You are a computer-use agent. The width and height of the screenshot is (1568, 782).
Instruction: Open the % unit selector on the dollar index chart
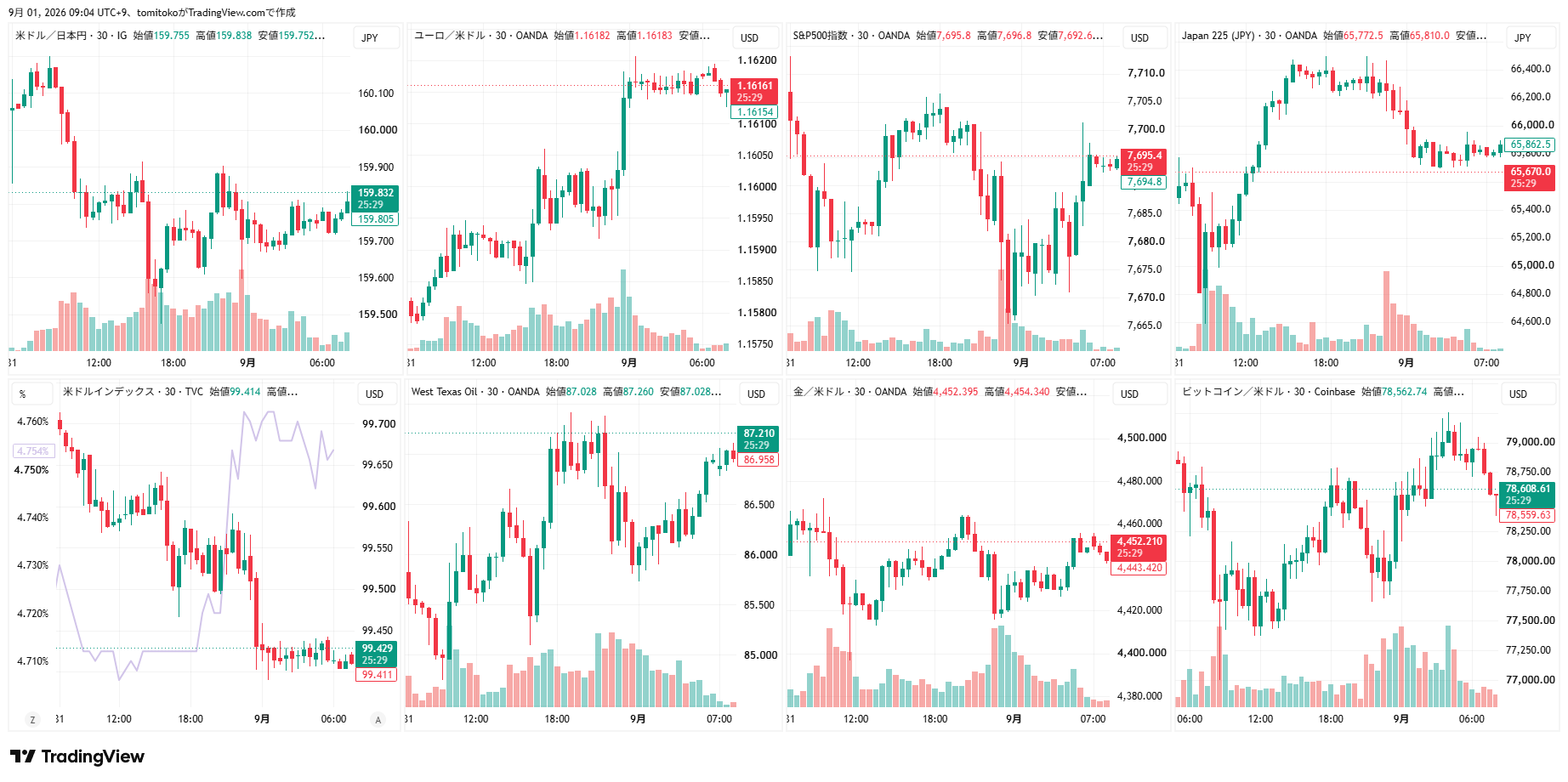click(22, 394)
